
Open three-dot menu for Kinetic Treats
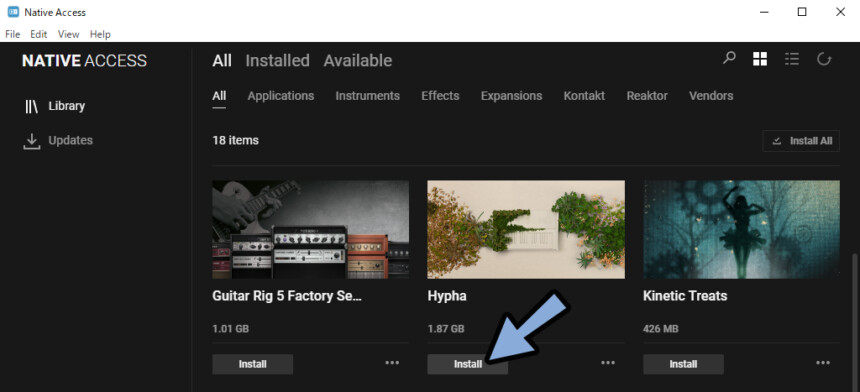(x=823, y=362)
